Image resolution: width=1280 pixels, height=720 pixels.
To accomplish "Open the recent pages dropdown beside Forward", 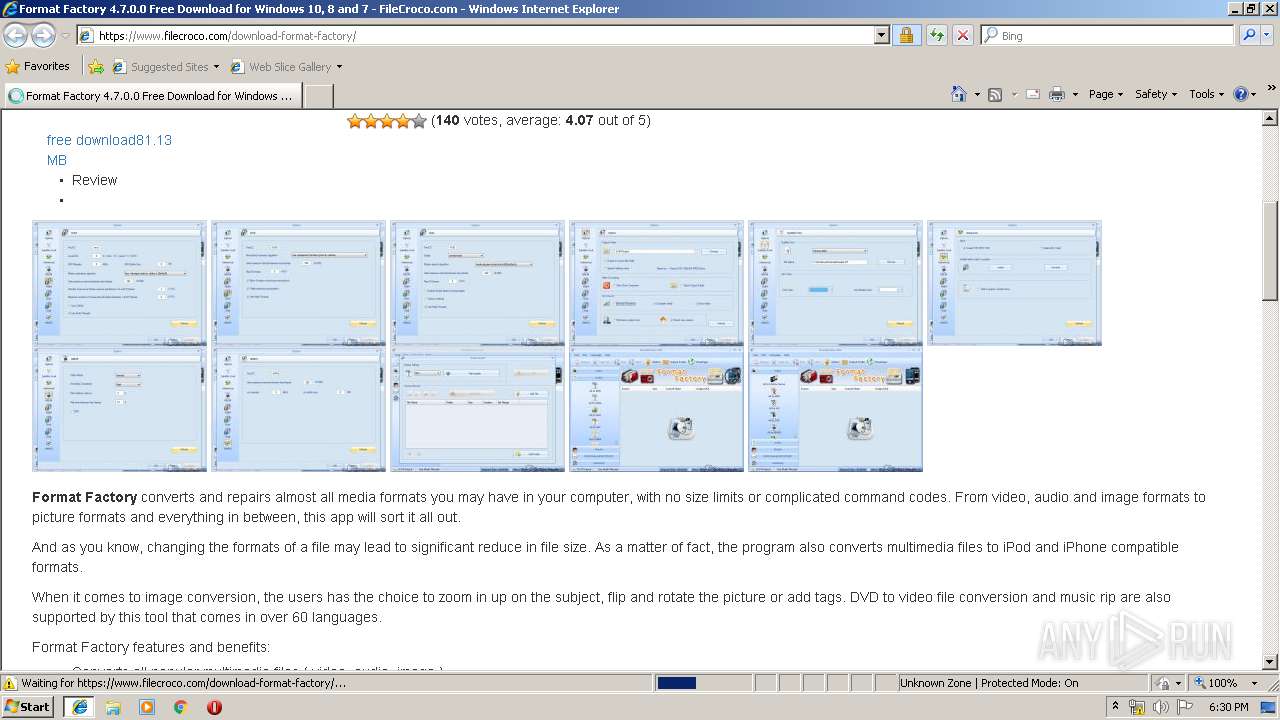I will (x=65, y=36).
